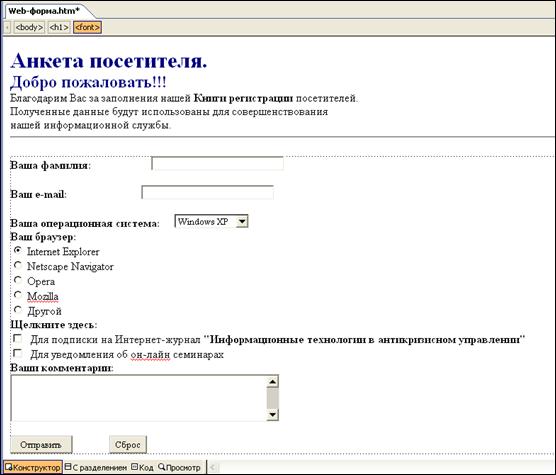
Task: Click the text нашей информационной службы.
Action: pos(90,125)
